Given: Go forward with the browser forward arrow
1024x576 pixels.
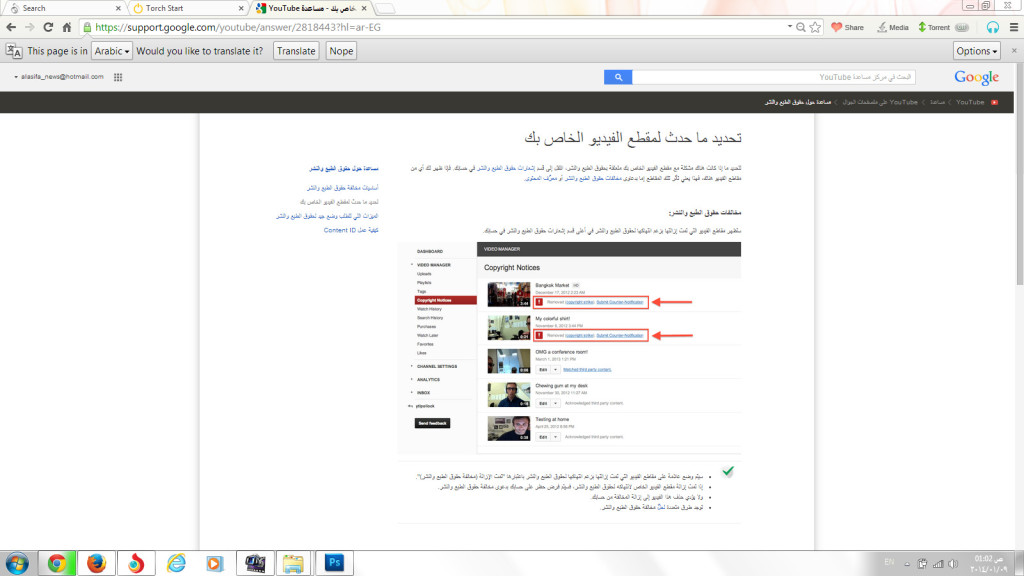Looking at the screenshot, I should [29, 27].
